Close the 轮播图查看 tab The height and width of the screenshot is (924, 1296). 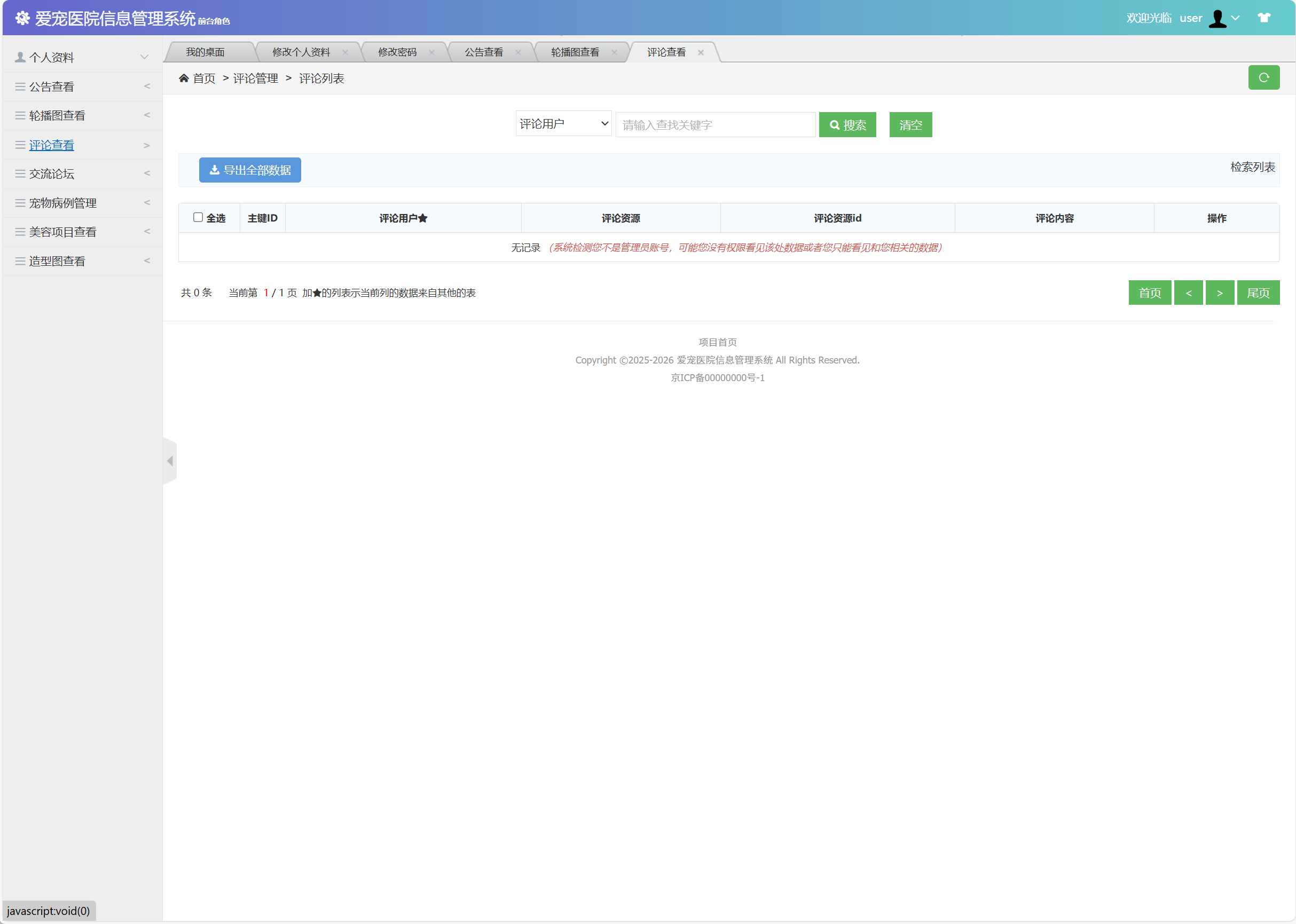click(614, 52)
